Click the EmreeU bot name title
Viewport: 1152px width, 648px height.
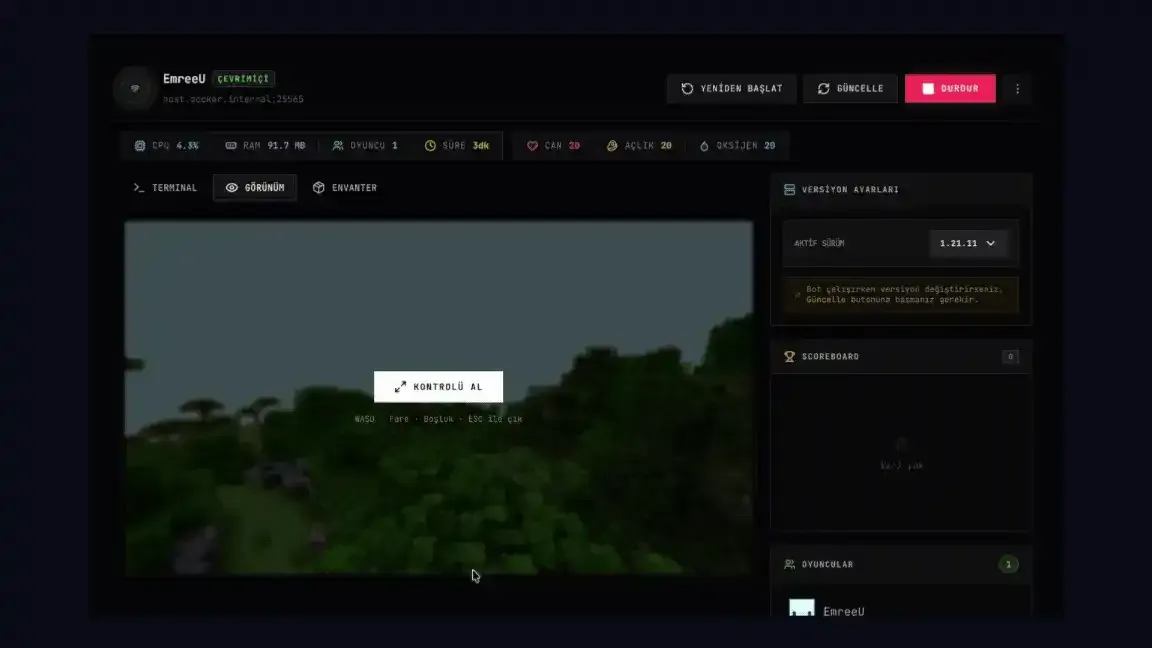coord(184,79)
